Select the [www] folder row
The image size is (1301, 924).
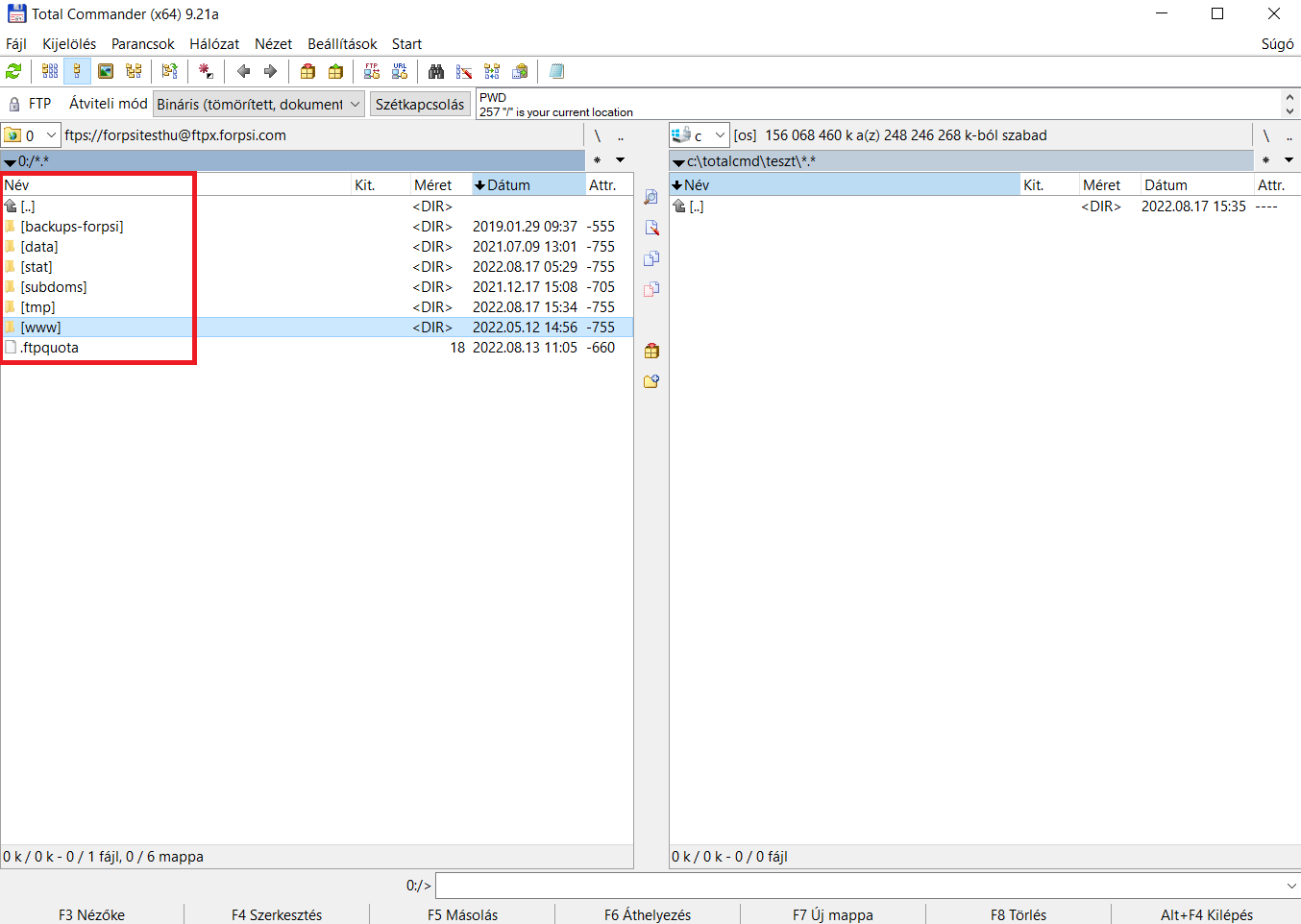pyautogui.click(x=317, y=328)
